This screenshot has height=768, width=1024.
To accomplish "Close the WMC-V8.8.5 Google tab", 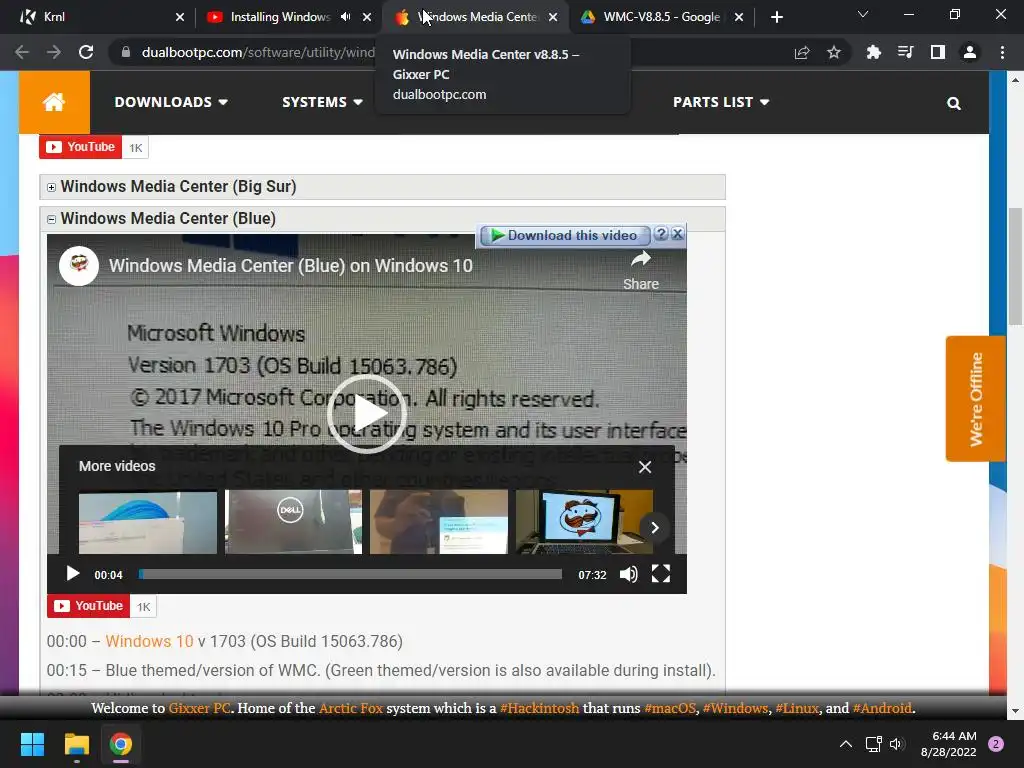I will 739,17.
